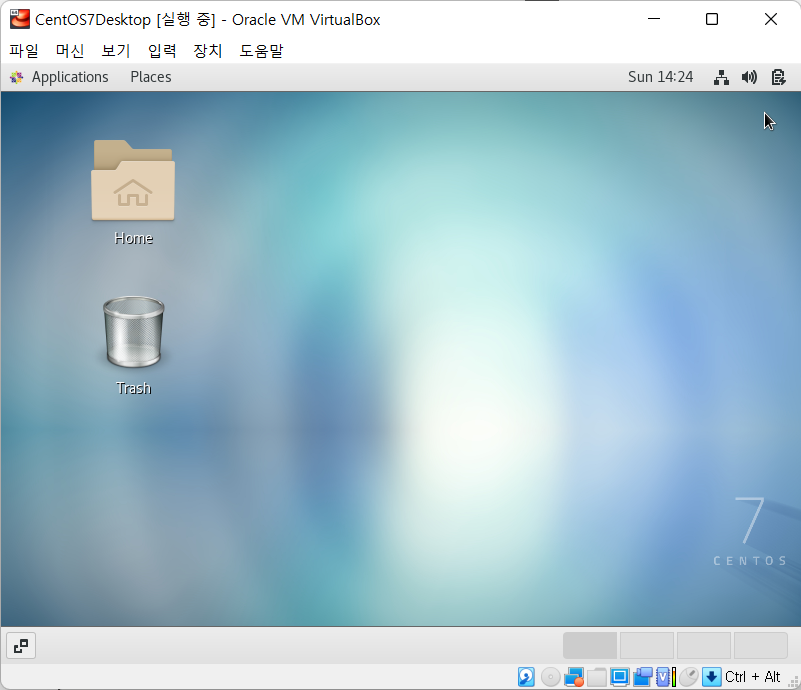Open the 파일 menu in VirtualBox
The image size is (801, 690).
click(x=24, y=51)
